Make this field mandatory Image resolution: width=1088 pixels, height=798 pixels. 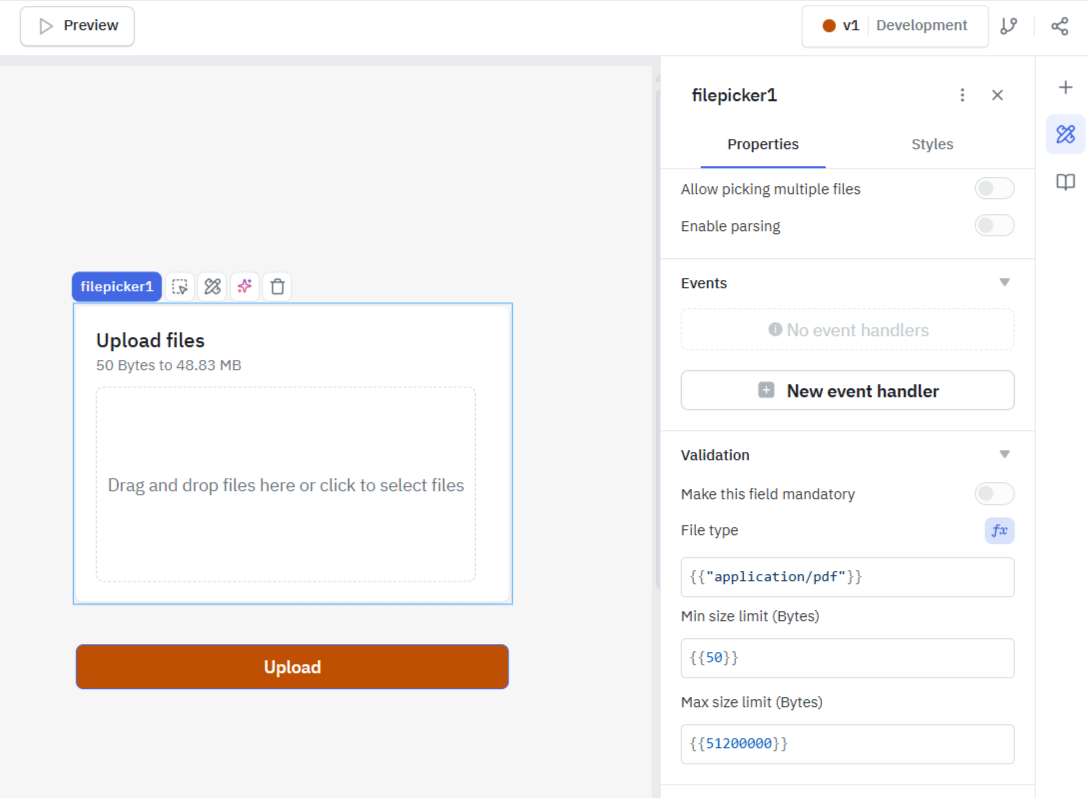(x=994, y=493)
